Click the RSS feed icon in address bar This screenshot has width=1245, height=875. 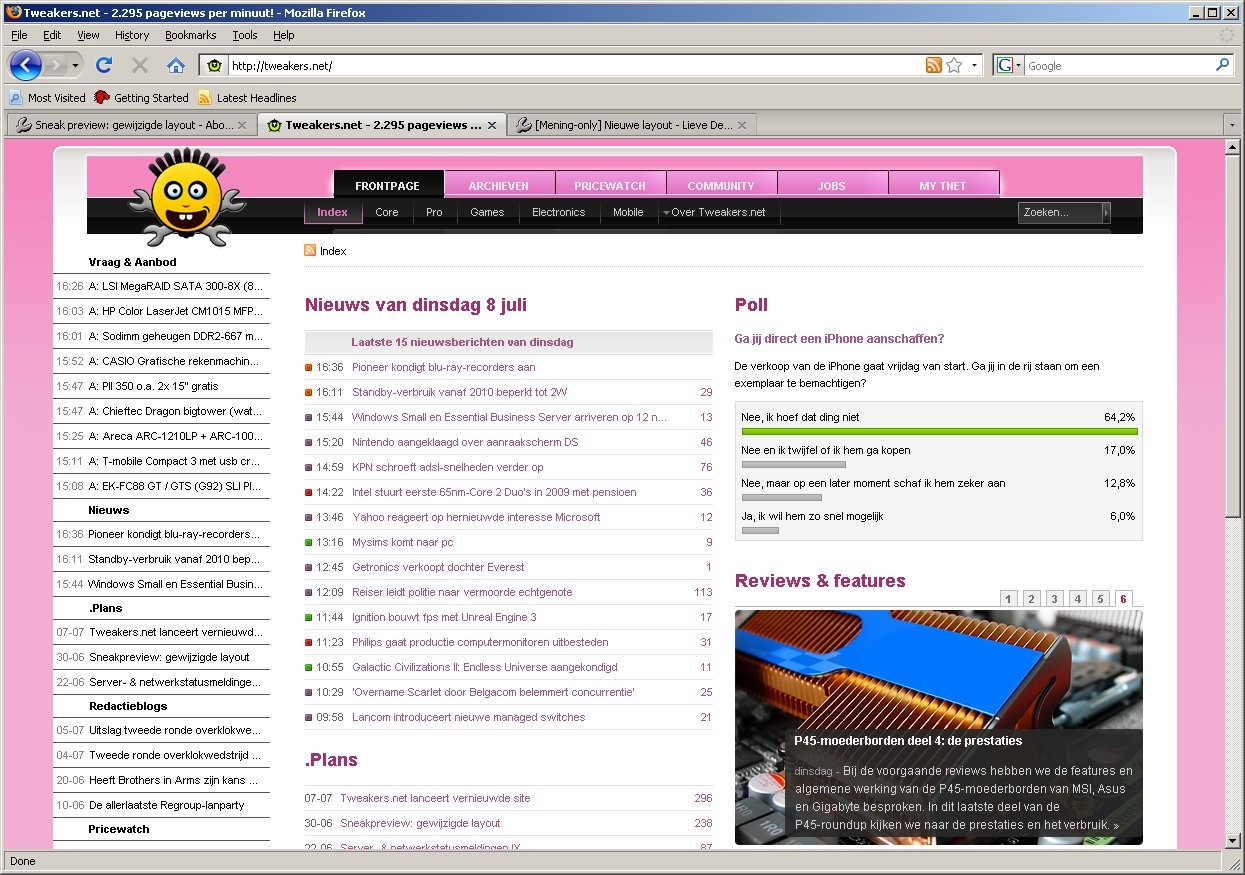(933, 65)
